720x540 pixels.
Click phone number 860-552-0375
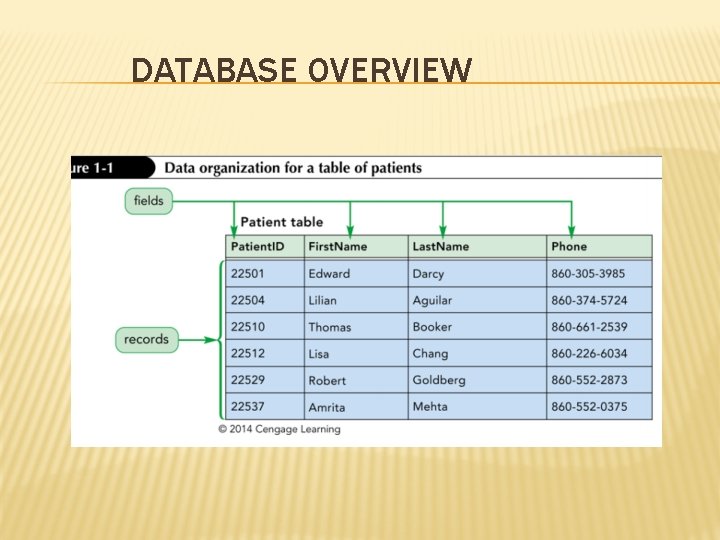tap(599, 407)
